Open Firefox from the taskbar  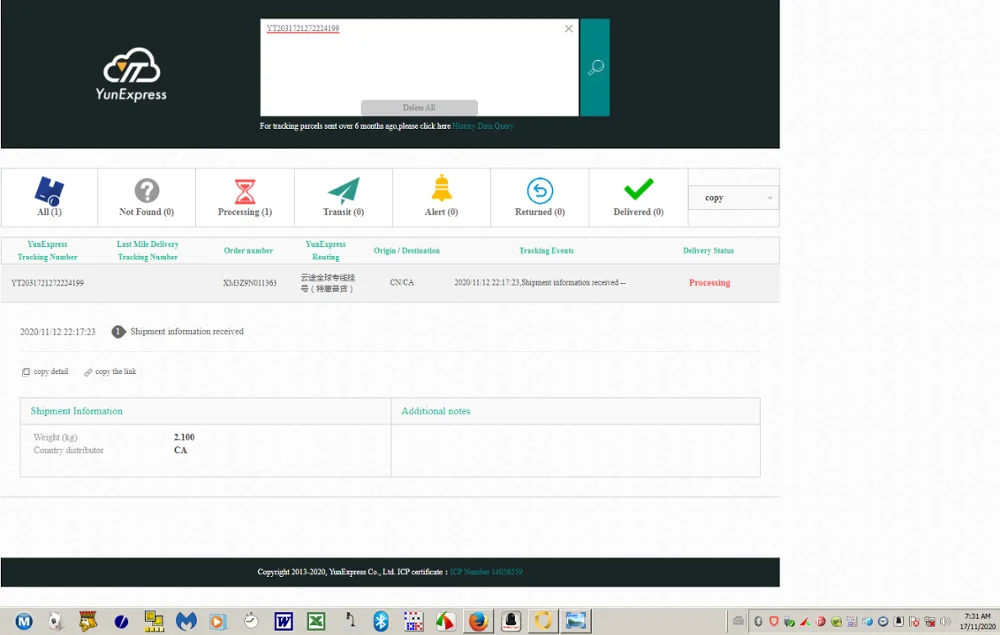point(478,620)
